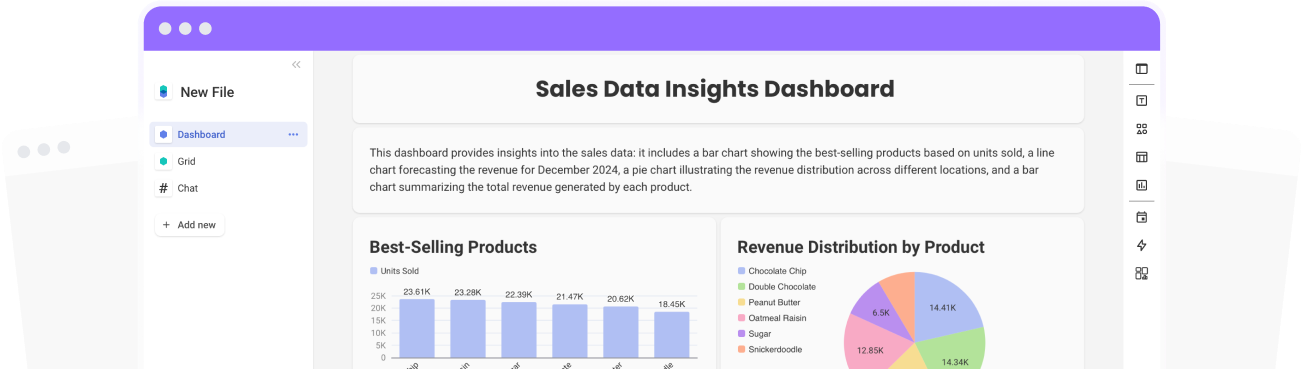Click the lightning bolt automation icon
1303x369 pixels.
pyautogui.click(x=1141, y=245)
